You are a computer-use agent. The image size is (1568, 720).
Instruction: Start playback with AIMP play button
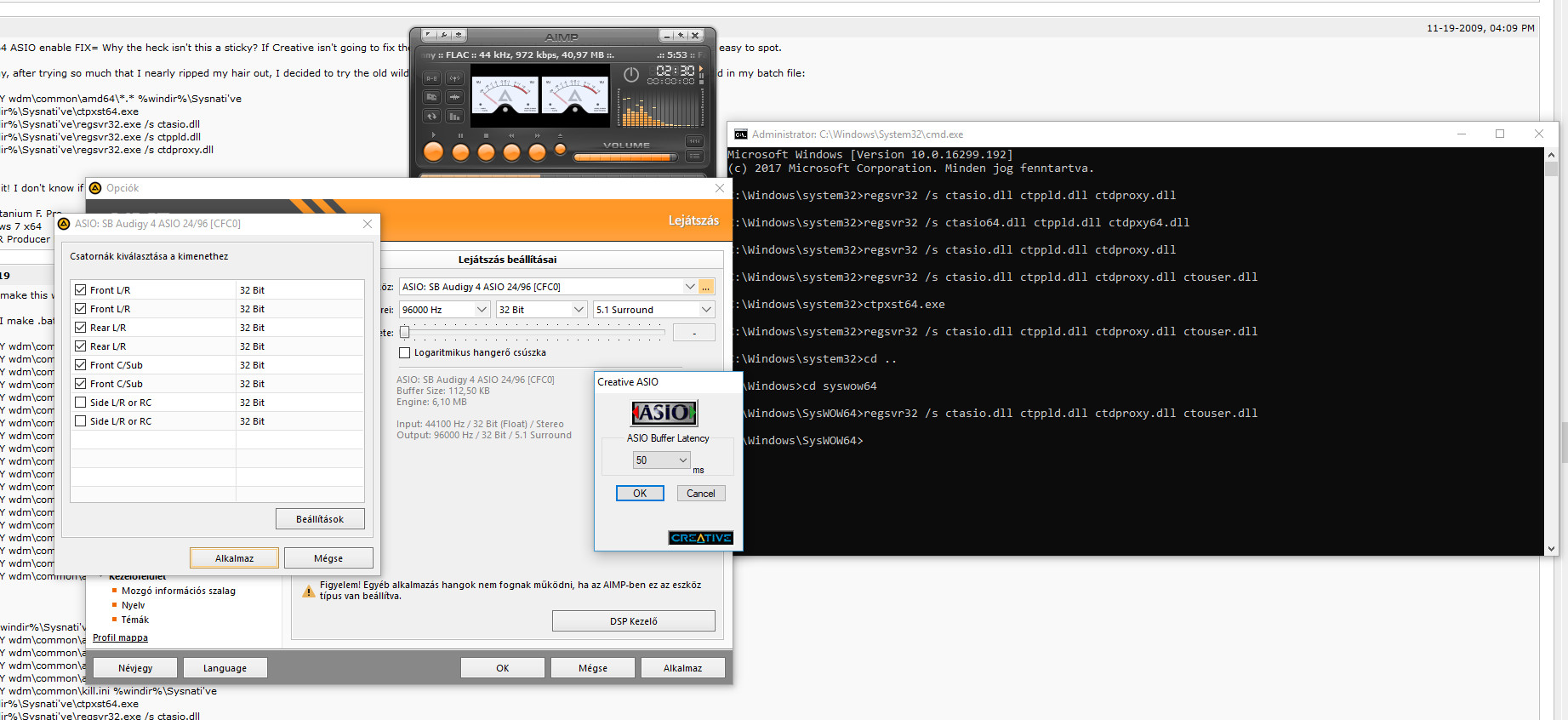point(433,151)
